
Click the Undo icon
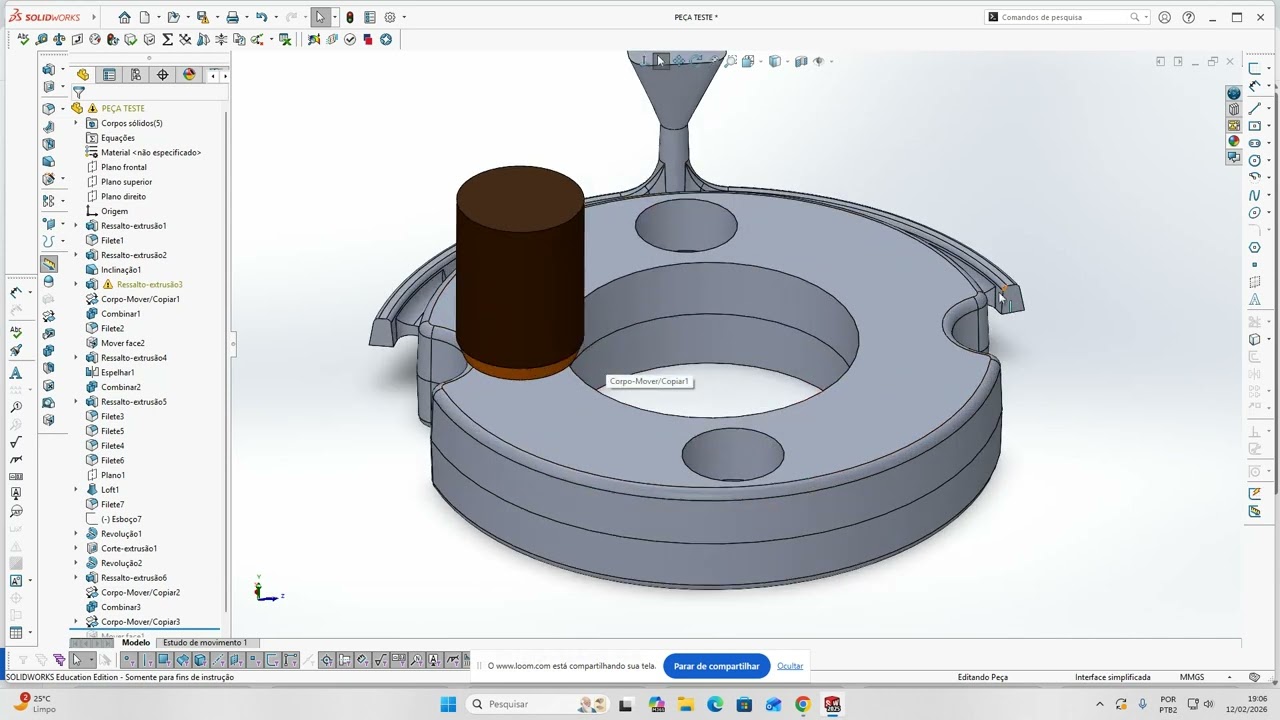pyautogui.click(x=261, y=17)
